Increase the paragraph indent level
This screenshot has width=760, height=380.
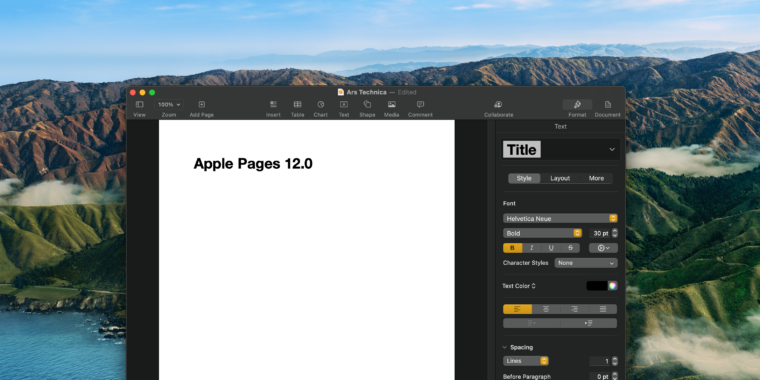pos(589,323)
